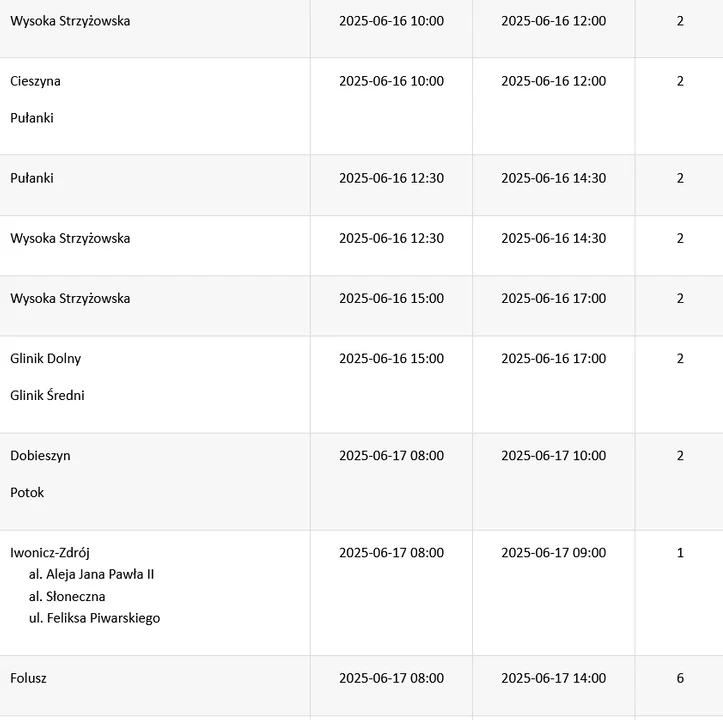Select Iwonicz-Zdrój town entry
The height and width of the screenshot is (720, 723).
click(50, 553)
